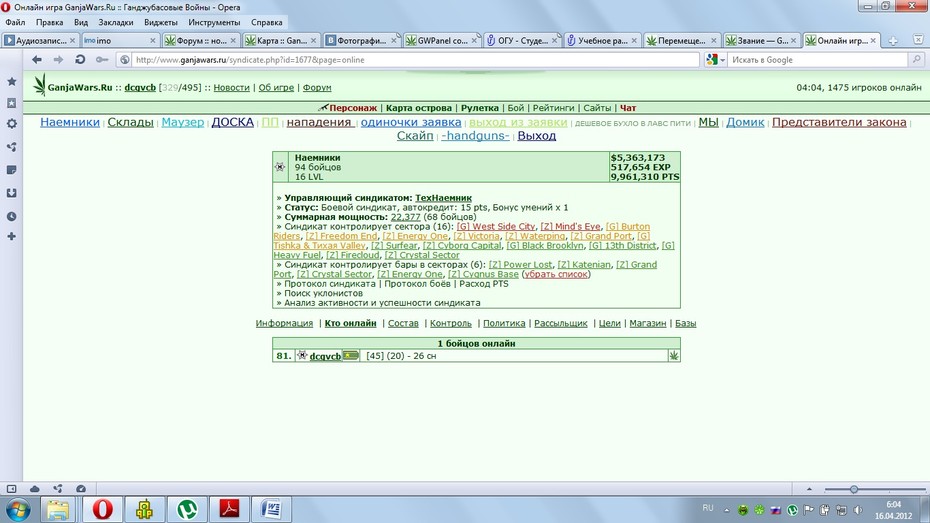Open the Notes panel in Opera sidebar
Screen dimensions: 930x523
(11, 170)
